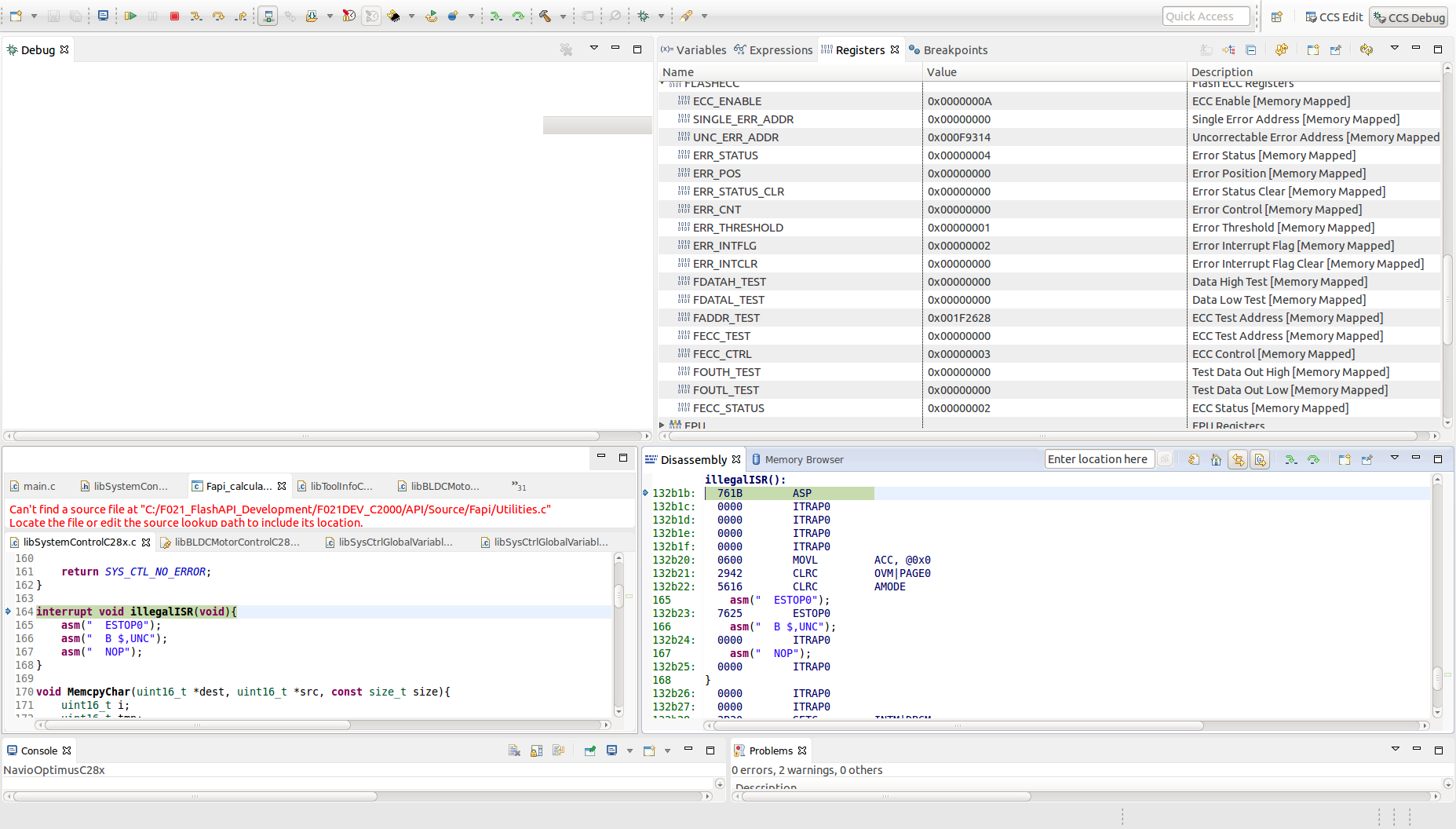This screenshot has width=1456, height=829.
Task: Open the Debug launch dropdown arrow
Action: tap(661, 16)
